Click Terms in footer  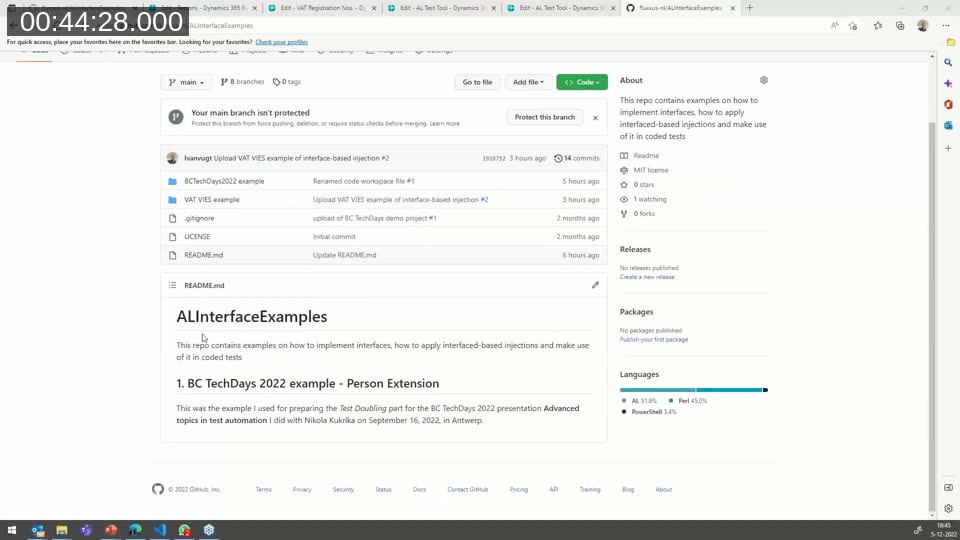pyautogui.click(x=264, y=489)
